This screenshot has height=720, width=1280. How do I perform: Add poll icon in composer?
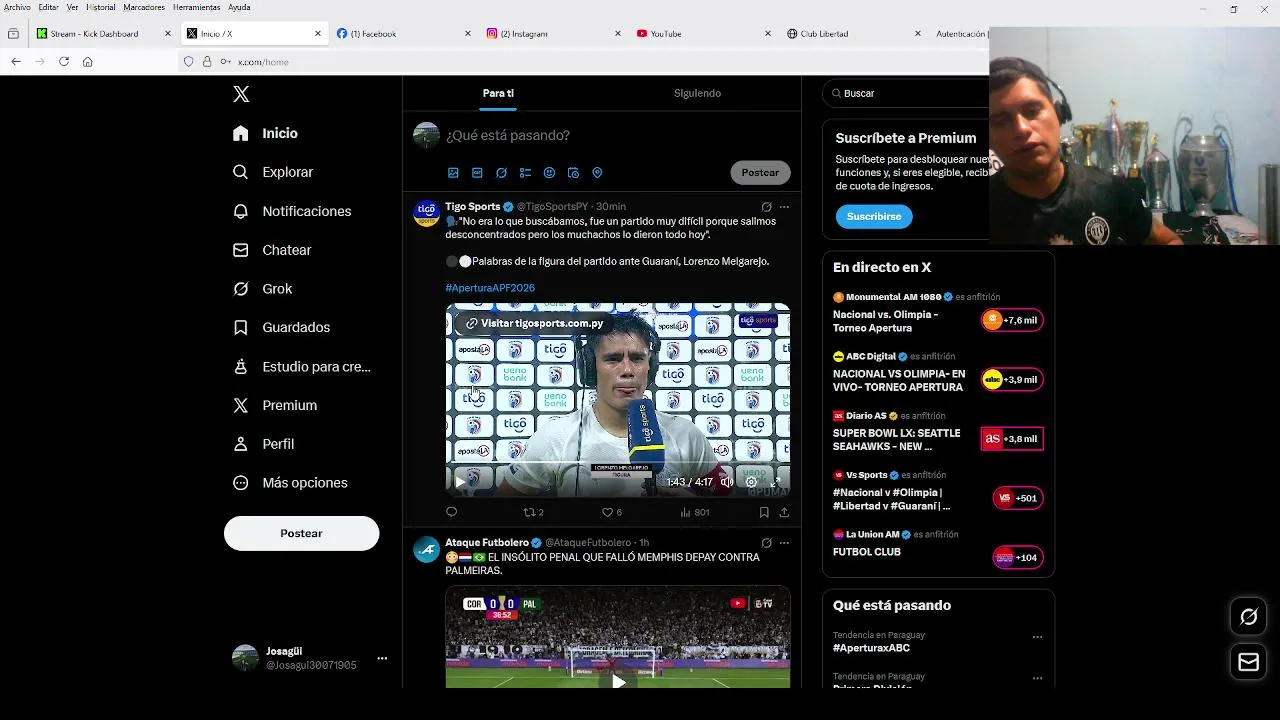coord(525,173)
